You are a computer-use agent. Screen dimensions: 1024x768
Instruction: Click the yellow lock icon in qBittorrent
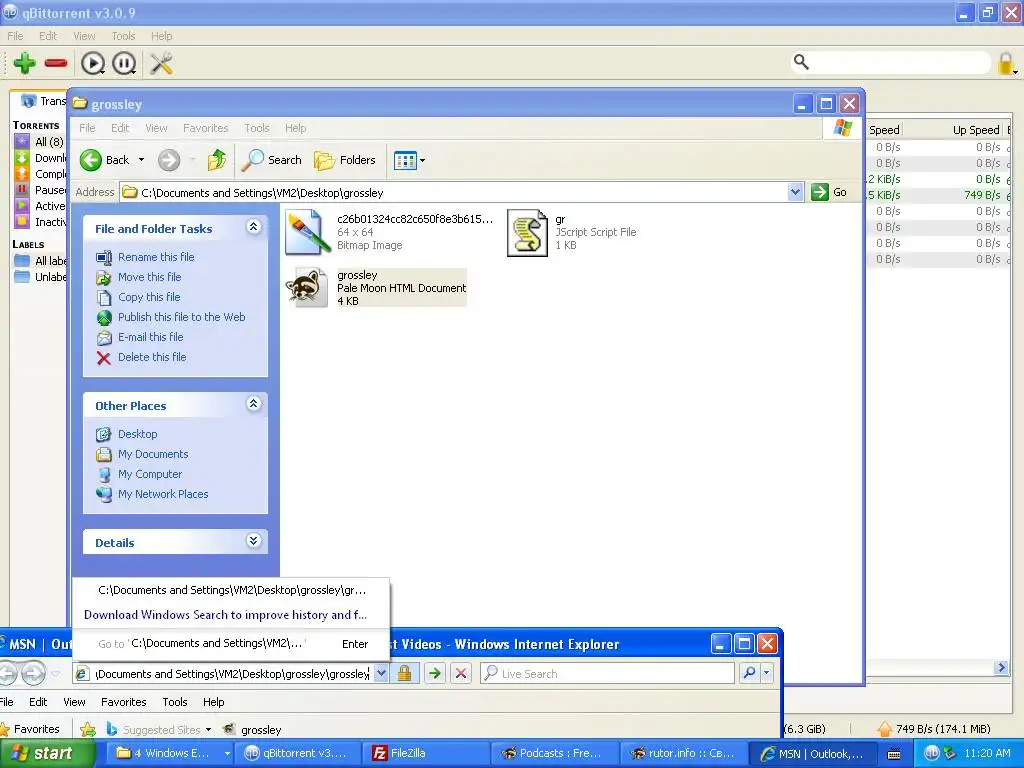tap(1006, 63)
